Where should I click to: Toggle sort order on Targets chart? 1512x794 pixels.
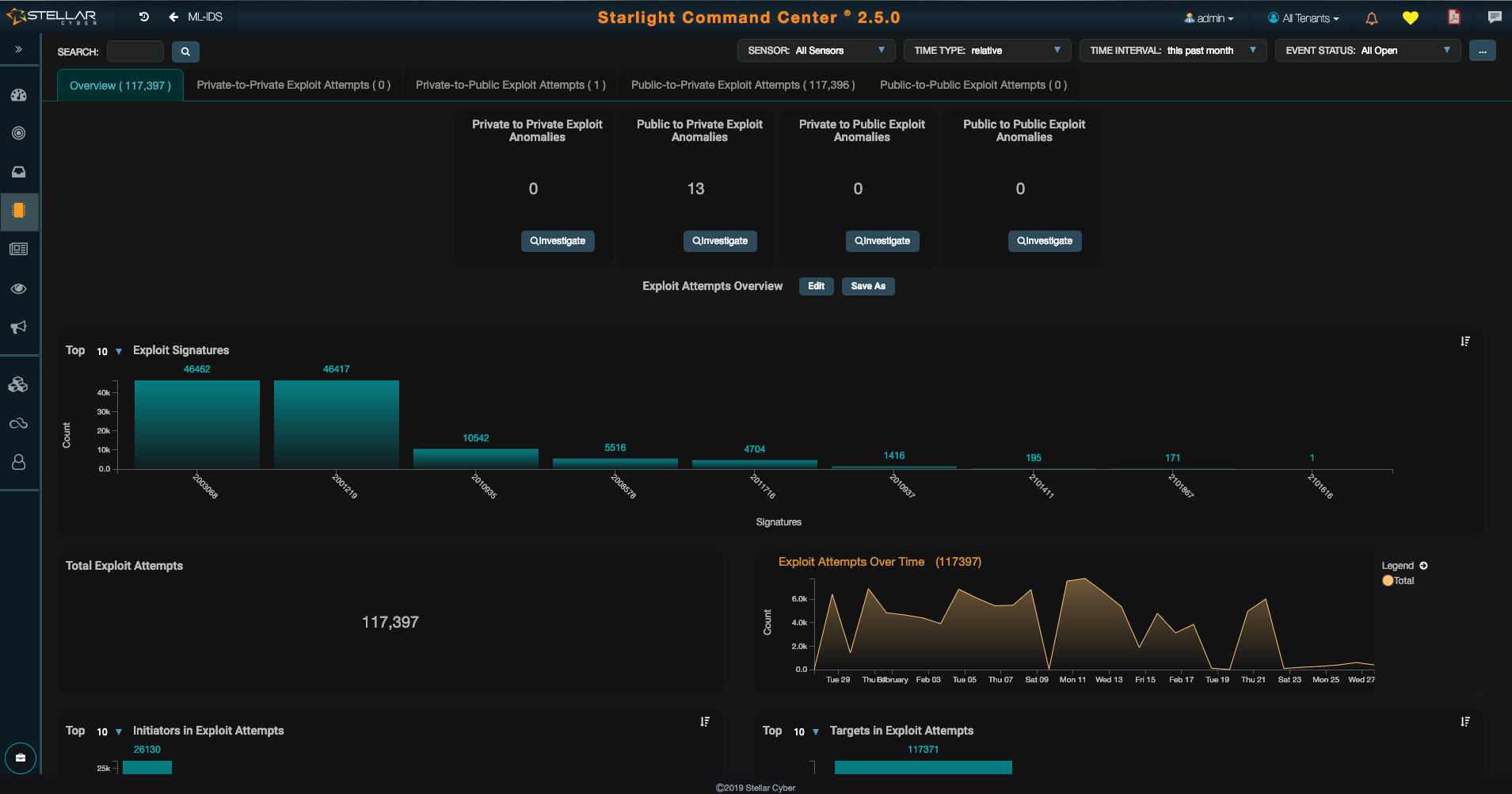coord(1465,722)
